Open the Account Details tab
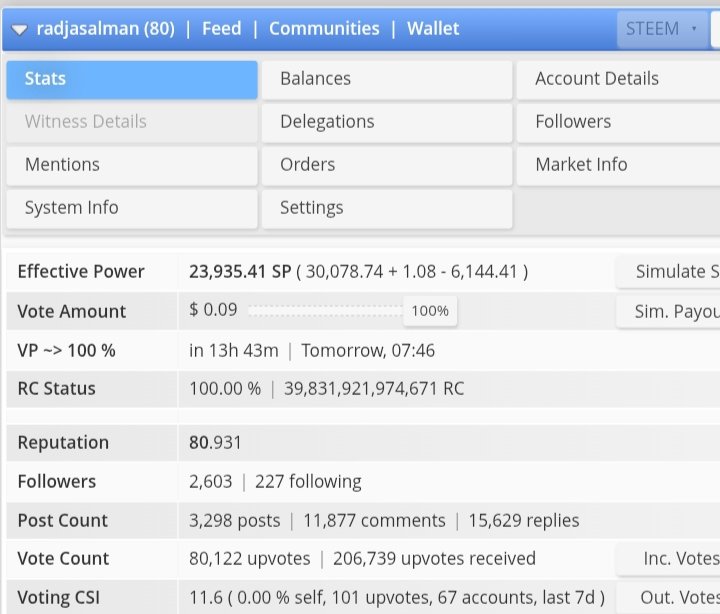This screenshot has width=720, height=614. point(618,79)
